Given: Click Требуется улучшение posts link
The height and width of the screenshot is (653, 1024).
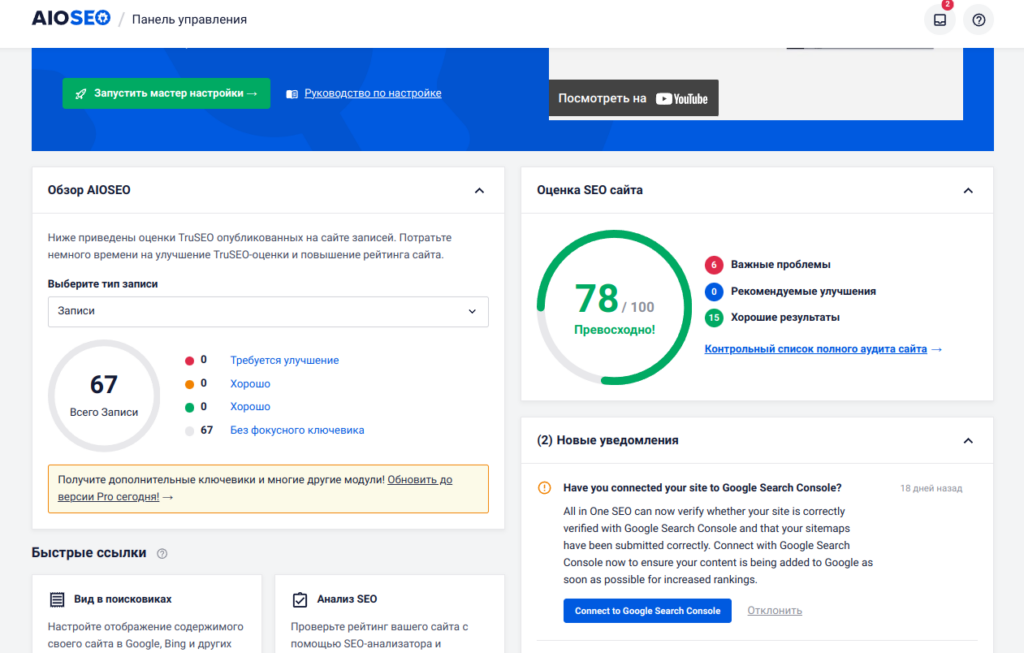Looking at the screenshot, I should pos(284,360).
